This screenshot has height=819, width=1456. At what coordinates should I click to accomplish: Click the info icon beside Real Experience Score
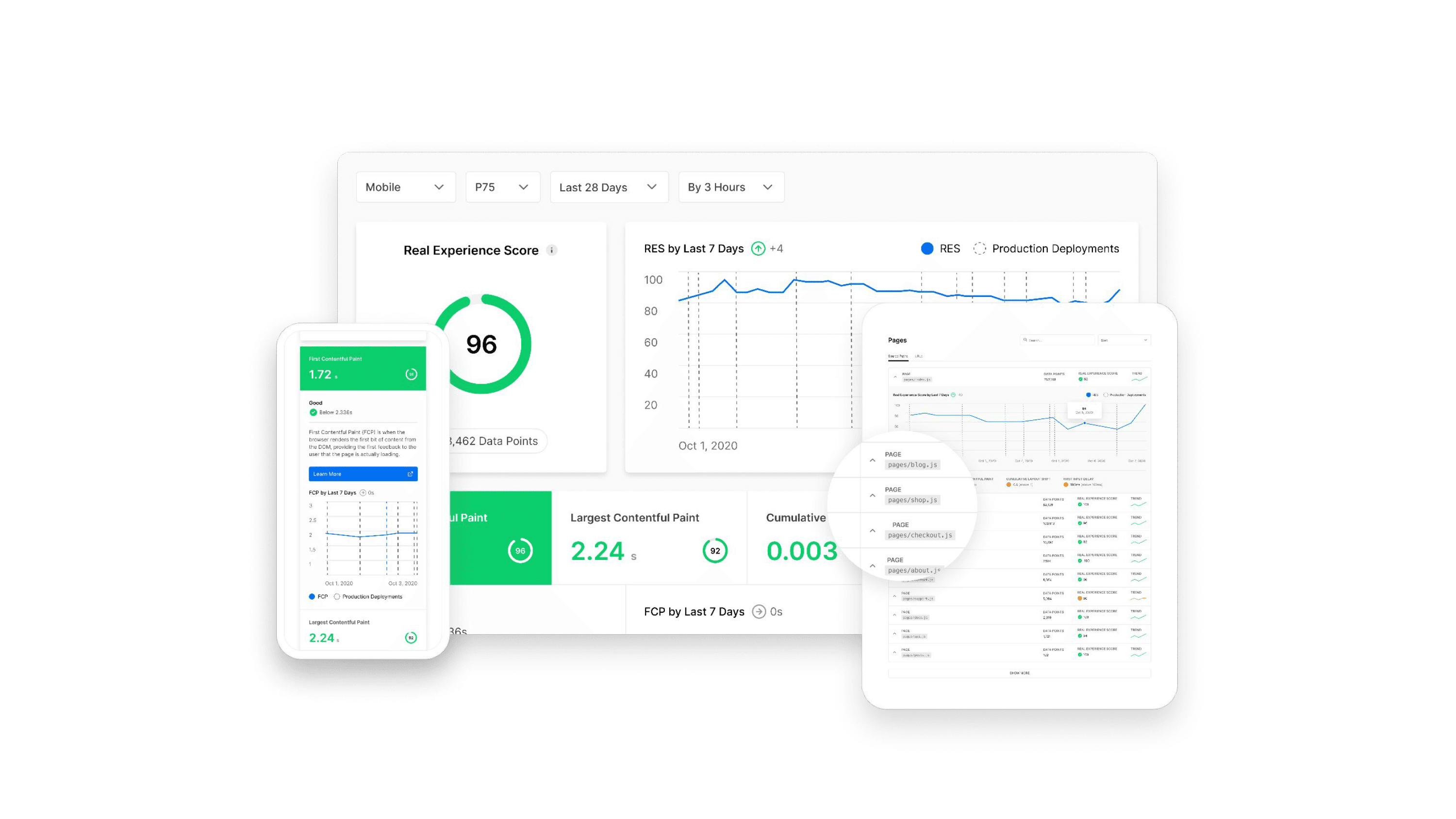click(x=552, y=250)
